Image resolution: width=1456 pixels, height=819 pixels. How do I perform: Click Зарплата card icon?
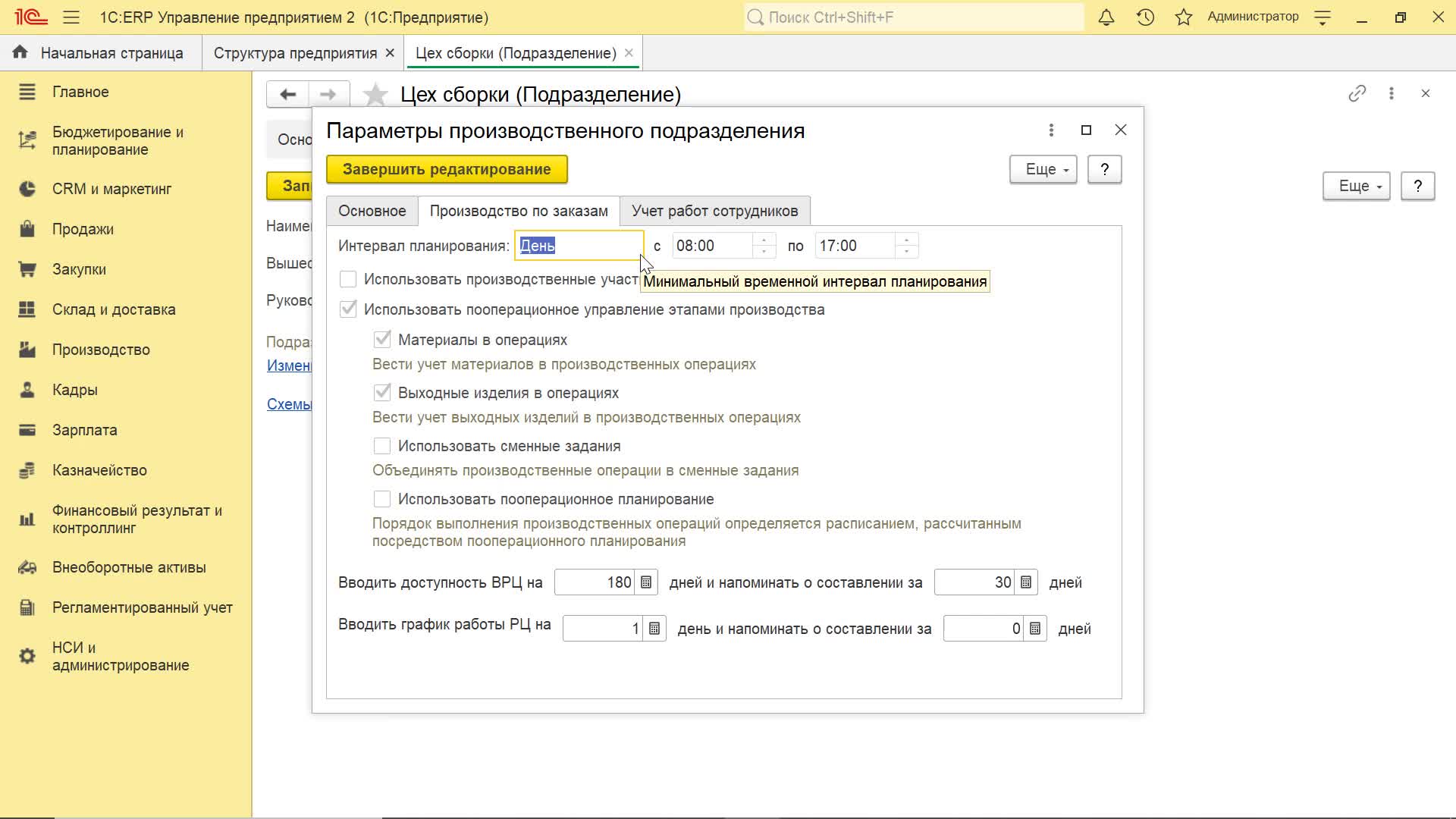pyautogui.click(x=27, y=430)
